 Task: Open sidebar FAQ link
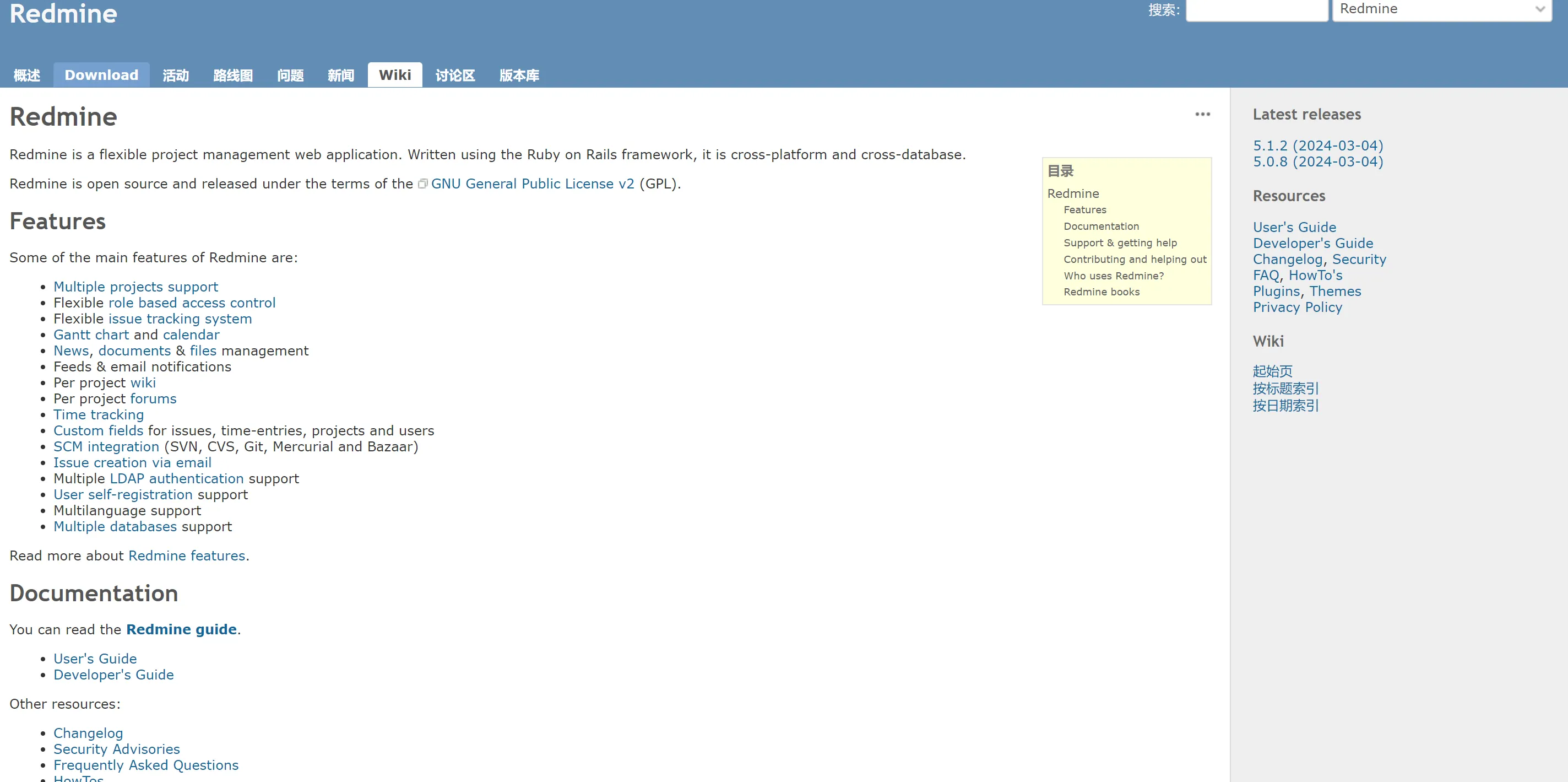click(1266, 276)
